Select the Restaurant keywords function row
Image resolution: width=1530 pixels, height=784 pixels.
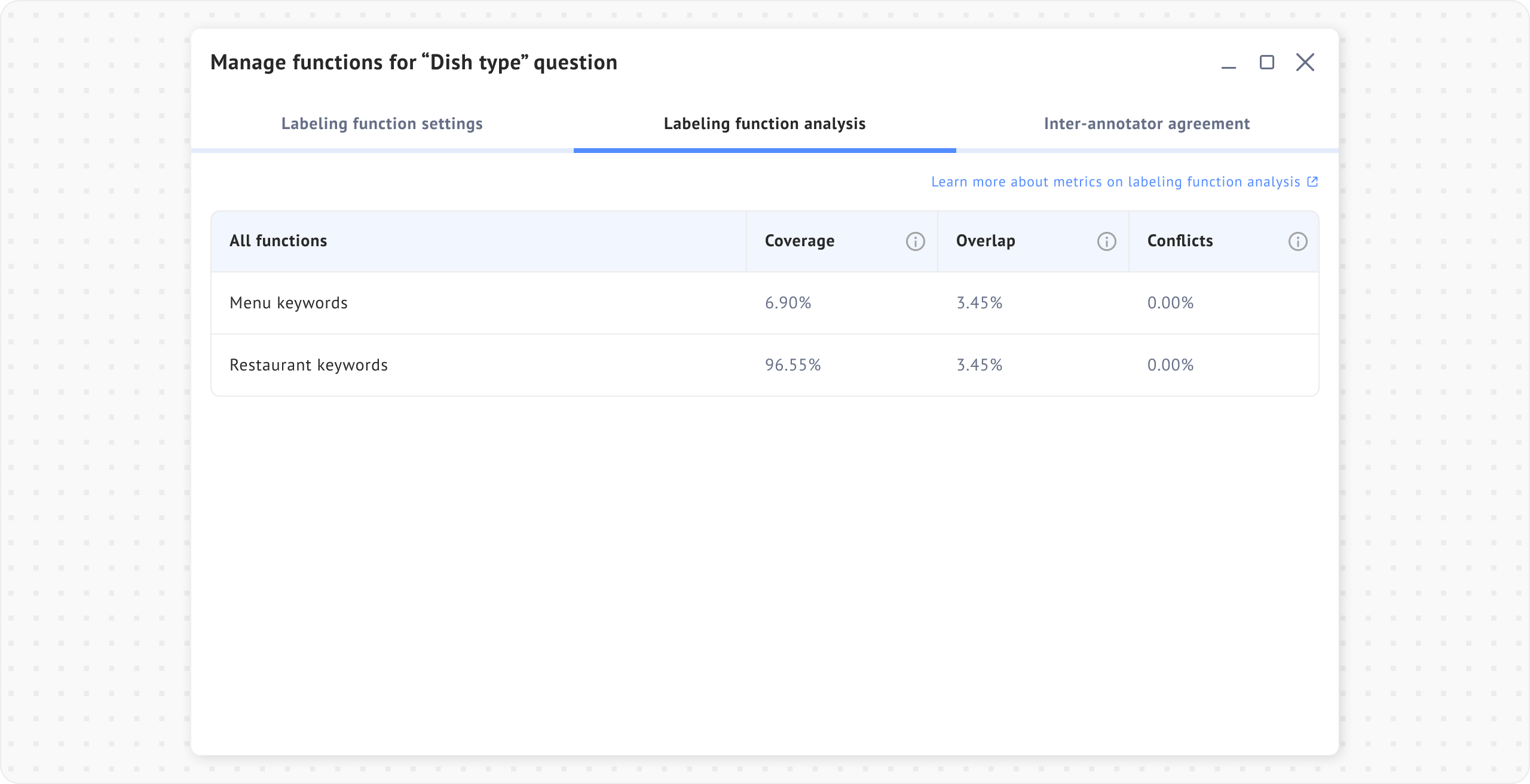(308, 365)
